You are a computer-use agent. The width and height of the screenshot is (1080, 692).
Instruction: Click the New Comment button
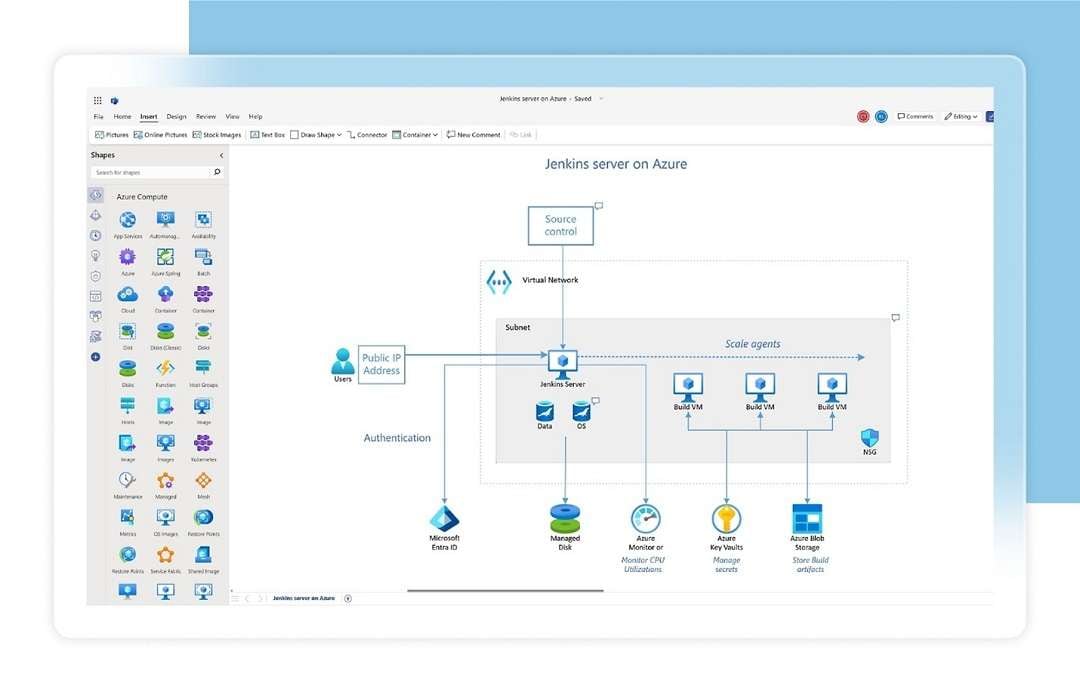pos(472,135)
